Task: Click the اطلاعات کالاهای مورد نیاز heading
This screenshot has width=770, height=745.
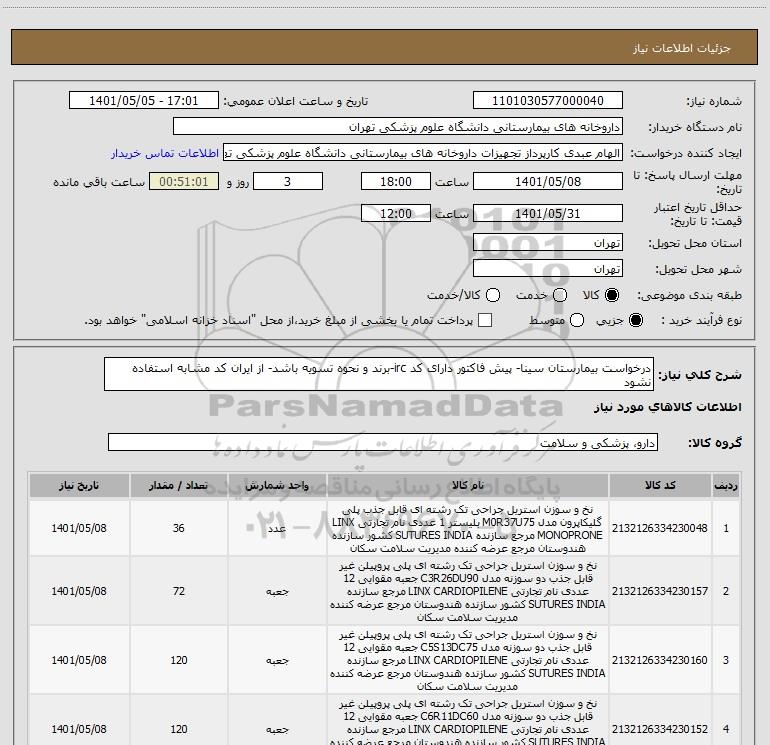Action: coord(668,407)
